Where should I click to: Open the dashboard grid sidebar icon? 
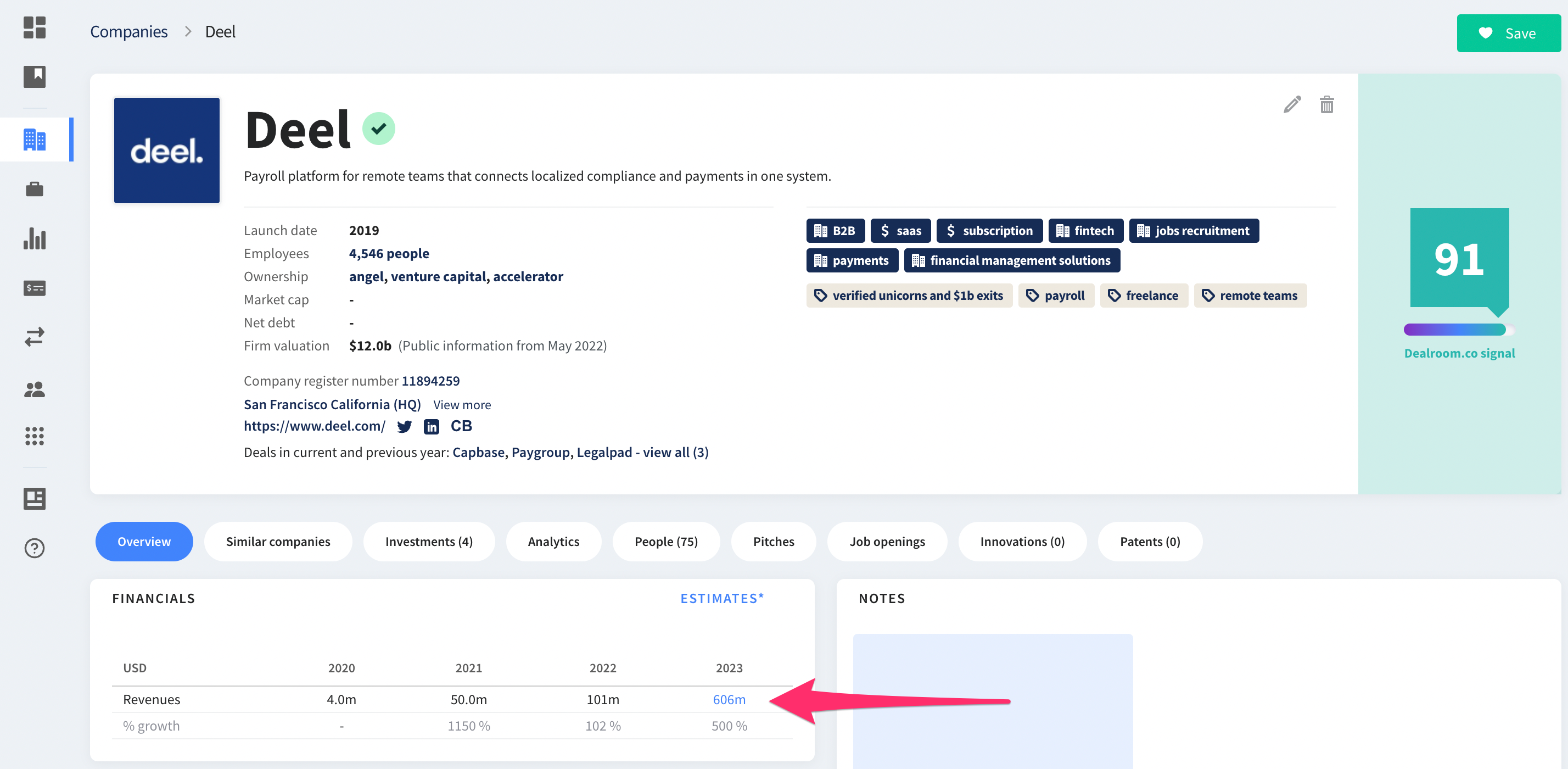(x=35, y=28)
